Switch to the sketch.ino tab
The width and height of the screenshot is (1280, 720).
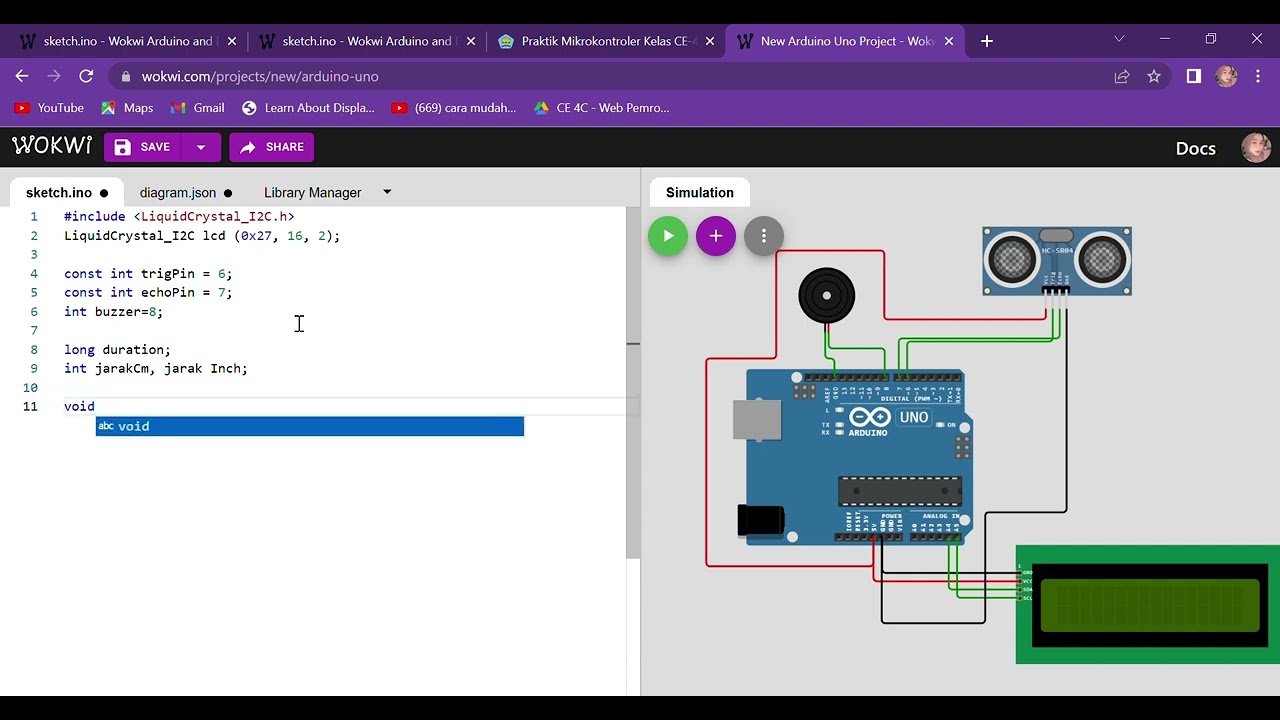coord(66,192)
